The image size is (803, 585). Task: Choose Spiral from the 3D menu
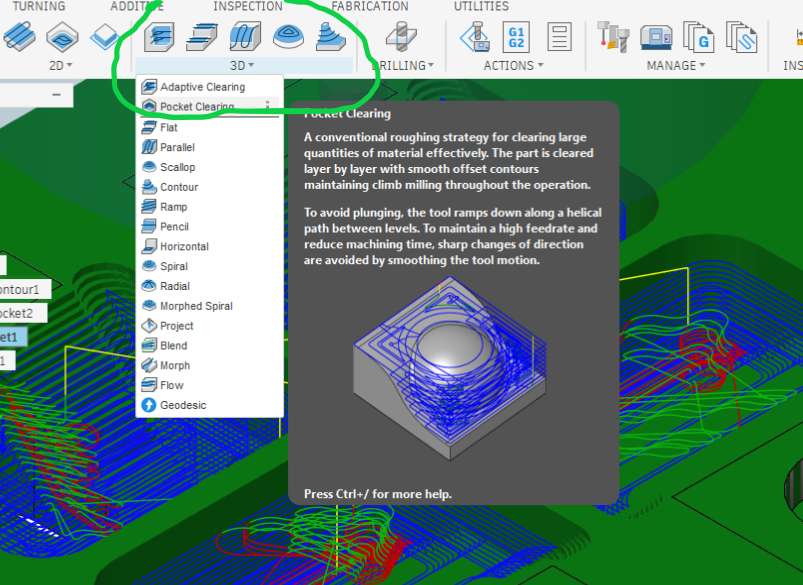click(209, 266)
